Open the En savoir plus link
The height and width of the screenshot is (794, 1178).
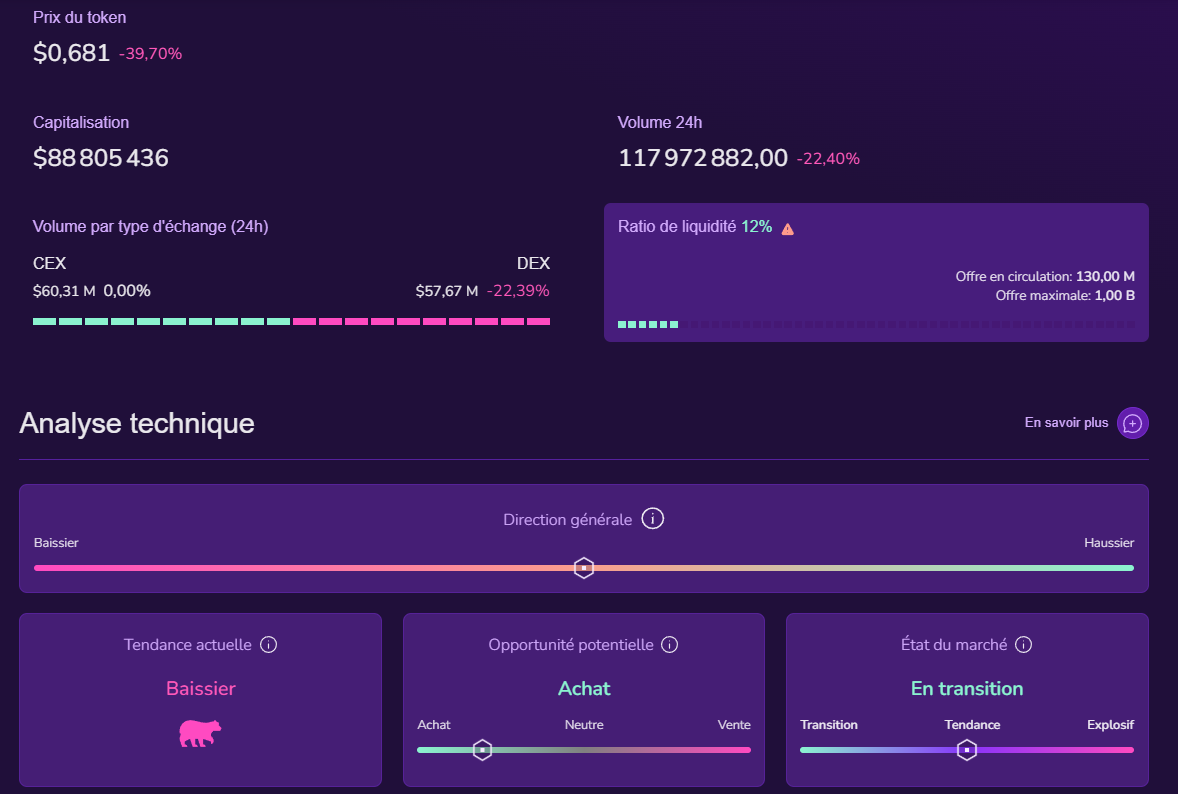tap(1066, 423)
